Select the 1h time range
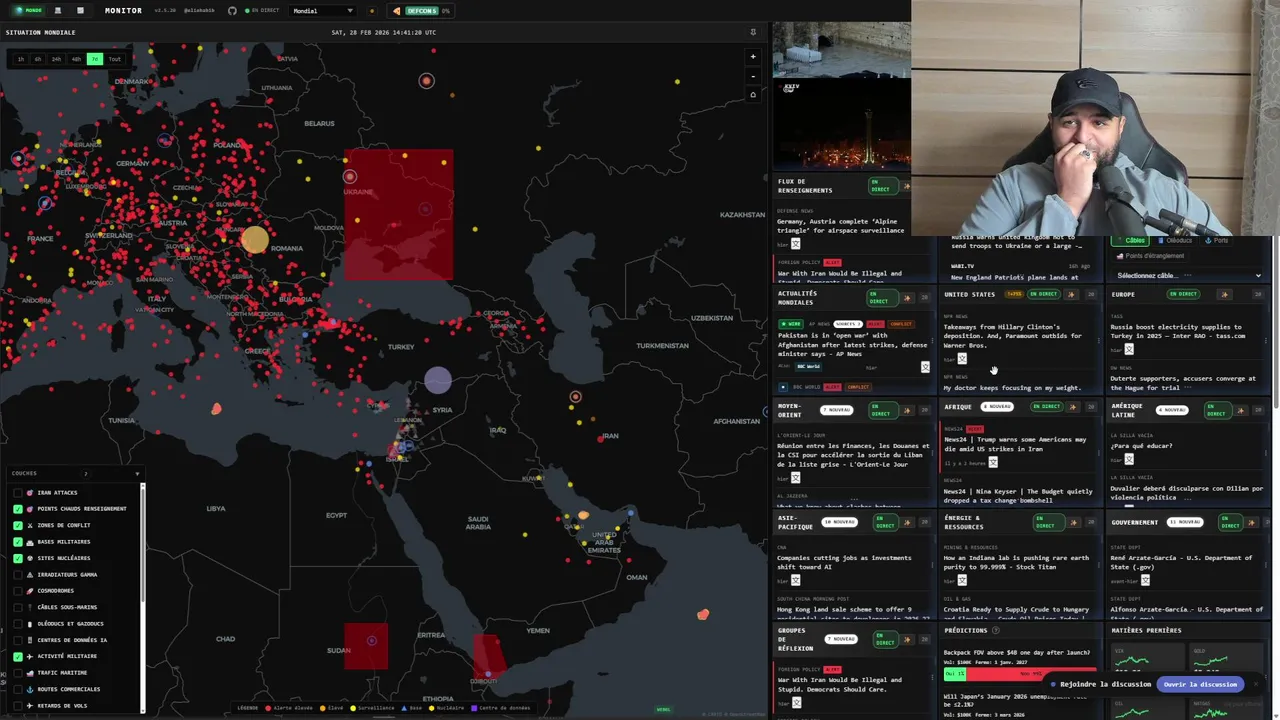 coord(21,59)
